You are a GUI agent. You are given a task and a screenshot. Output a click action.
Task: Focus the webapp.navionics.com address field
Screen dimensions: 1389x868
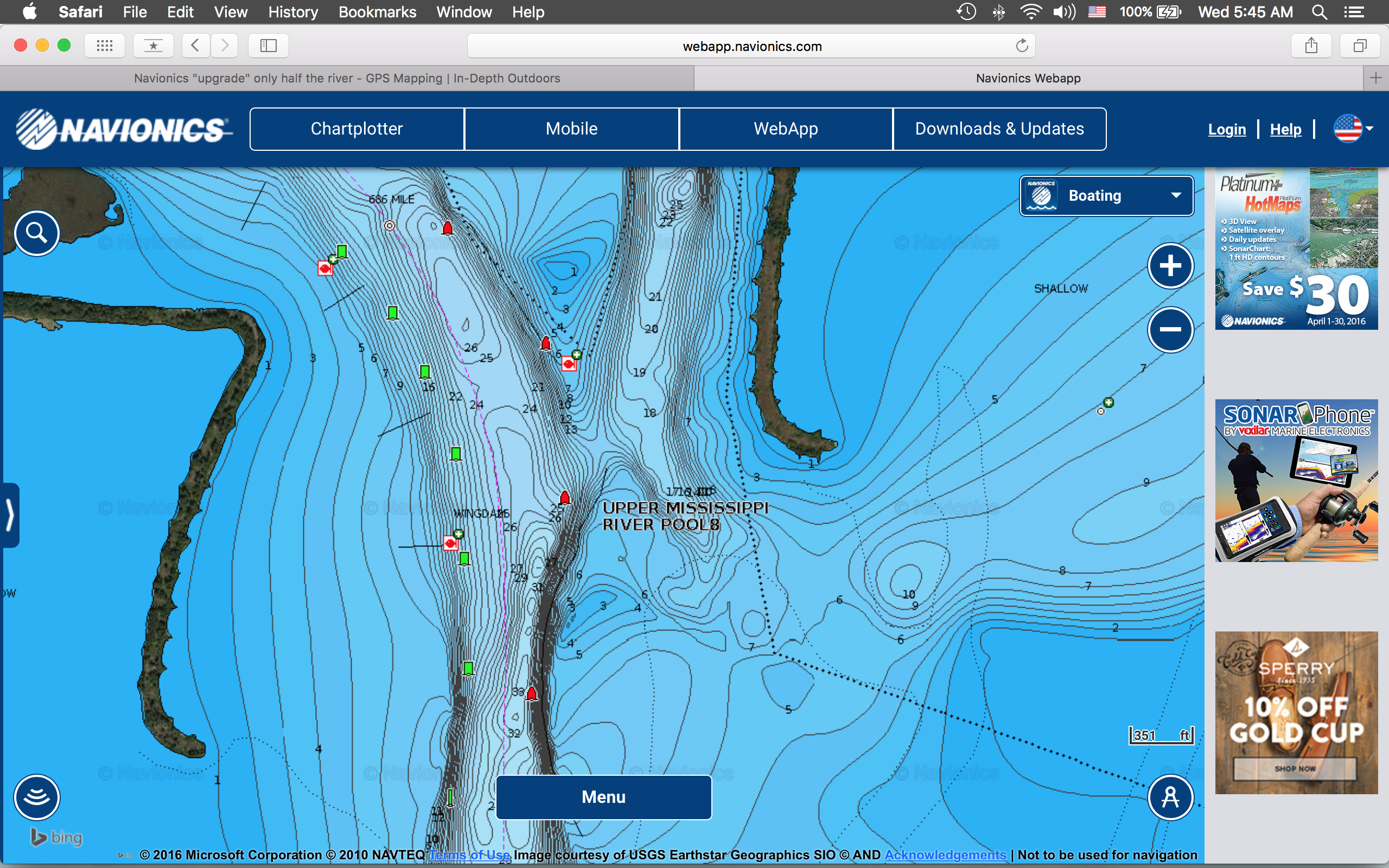pos(751,46)
